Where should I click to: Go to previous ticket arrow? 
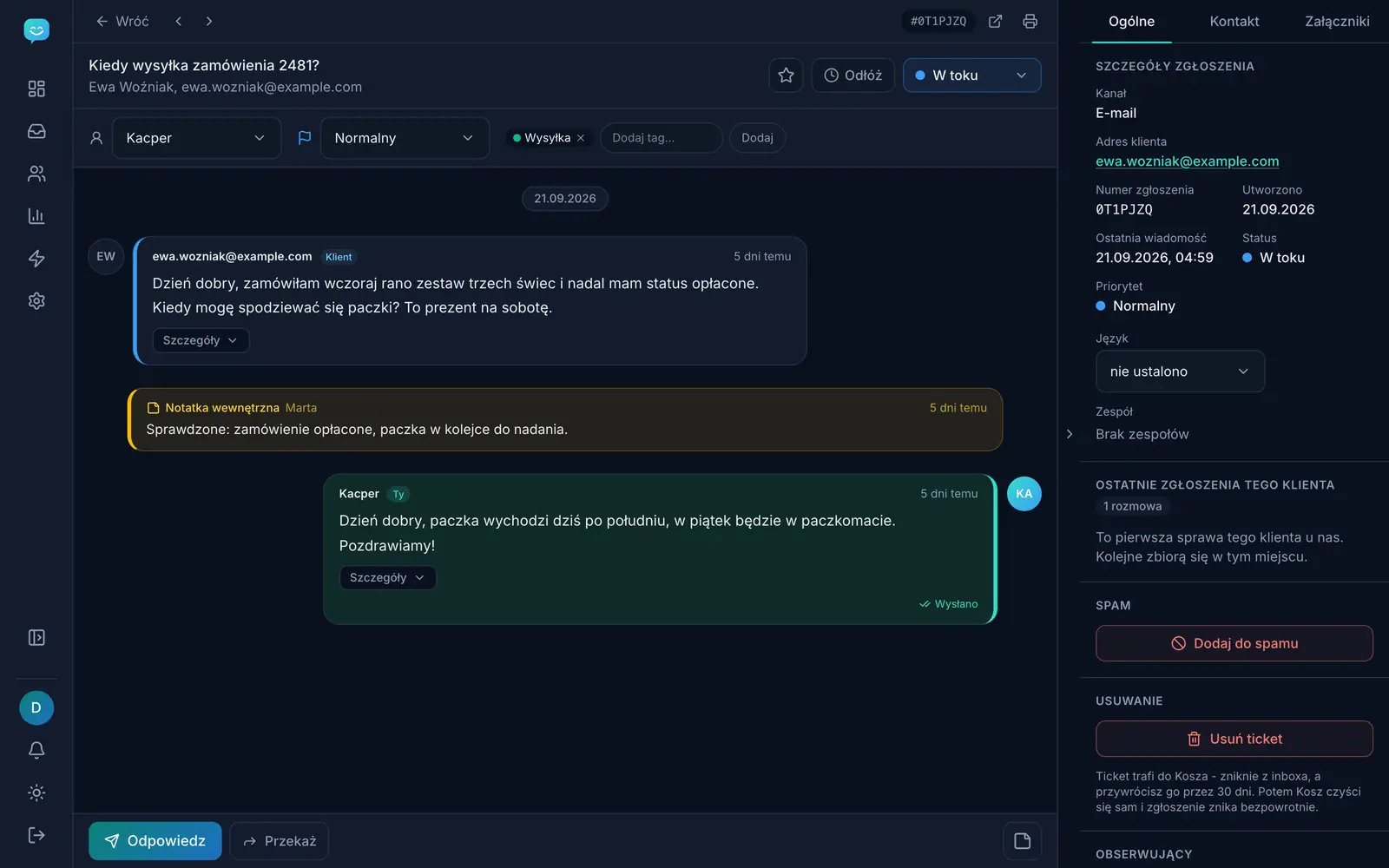[x=179, y=21]
